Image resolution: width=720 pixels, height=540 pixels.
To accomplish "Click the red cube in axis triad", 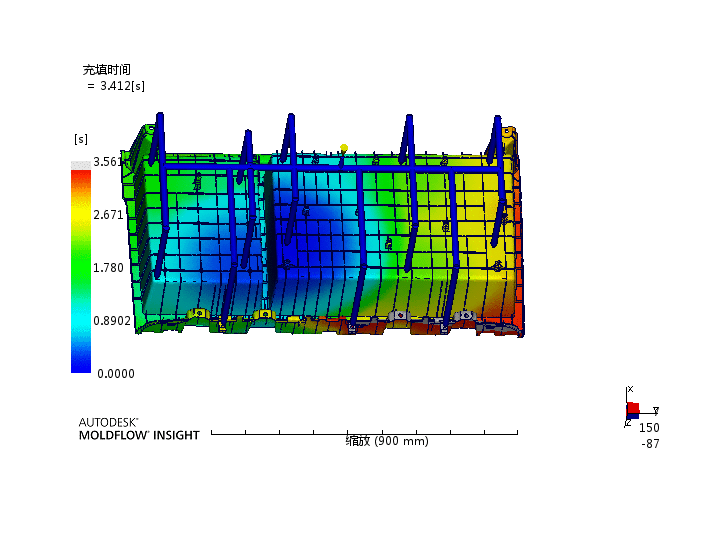I will 632,408.
